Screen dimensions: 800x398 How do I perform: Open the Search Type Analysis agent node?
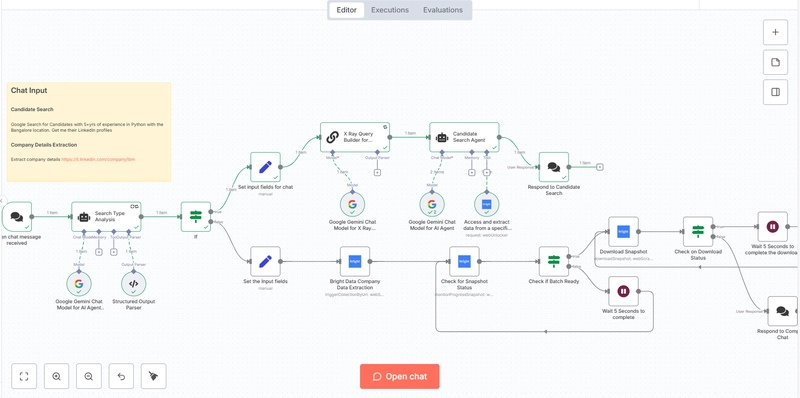[106, 216]
